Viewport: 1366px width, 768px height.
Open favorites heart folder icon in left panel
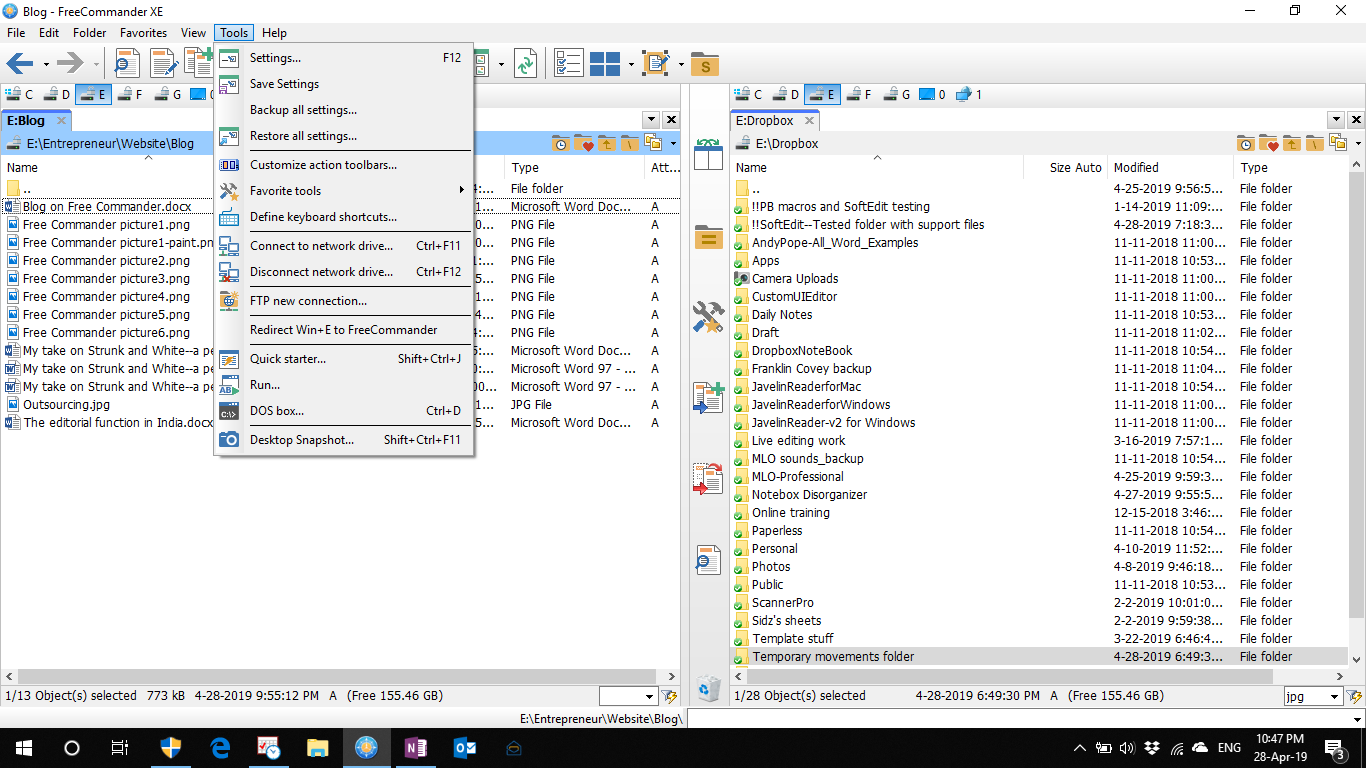(584, 144)
